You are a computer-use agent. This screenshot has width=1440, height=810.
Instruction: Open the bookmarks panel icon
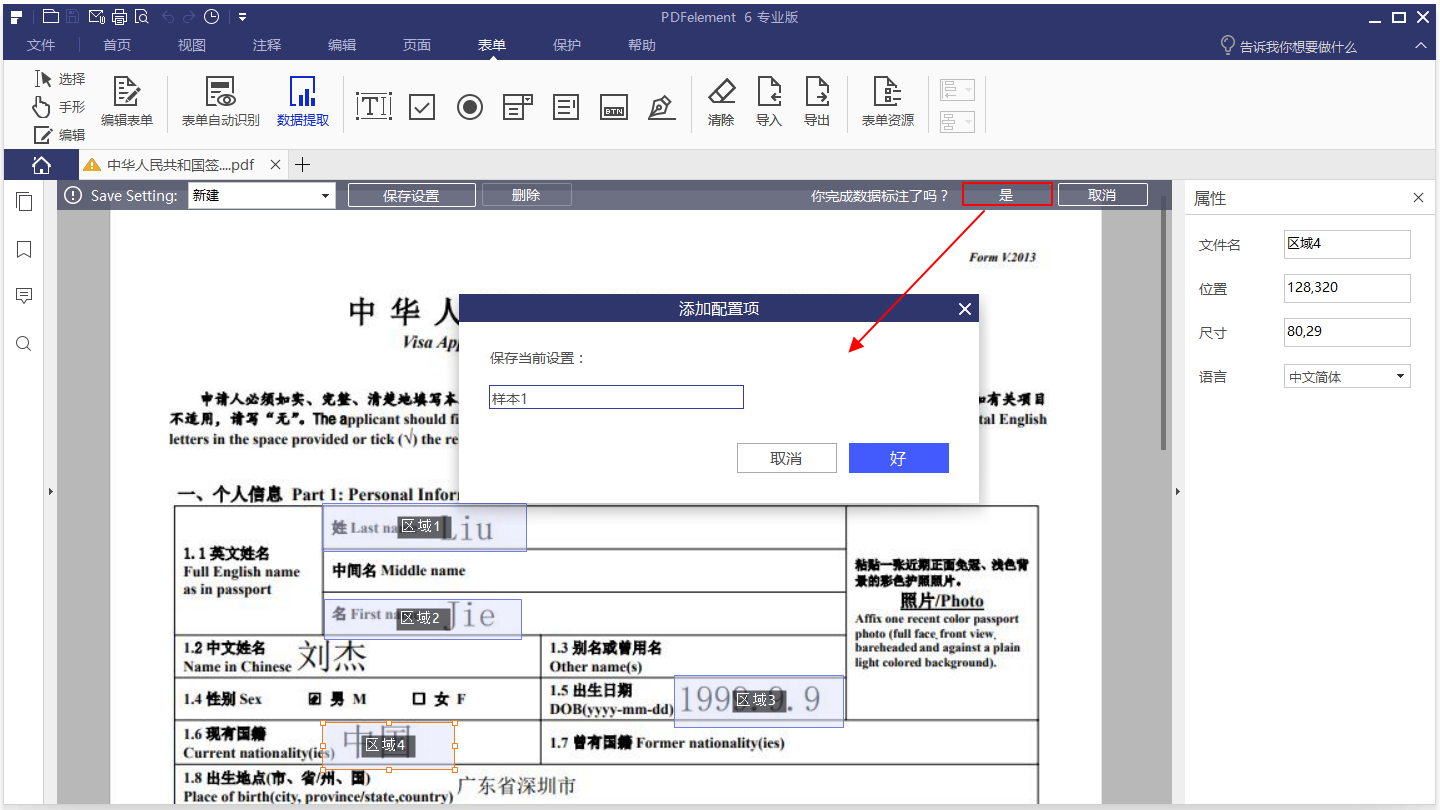pos(24,249)
